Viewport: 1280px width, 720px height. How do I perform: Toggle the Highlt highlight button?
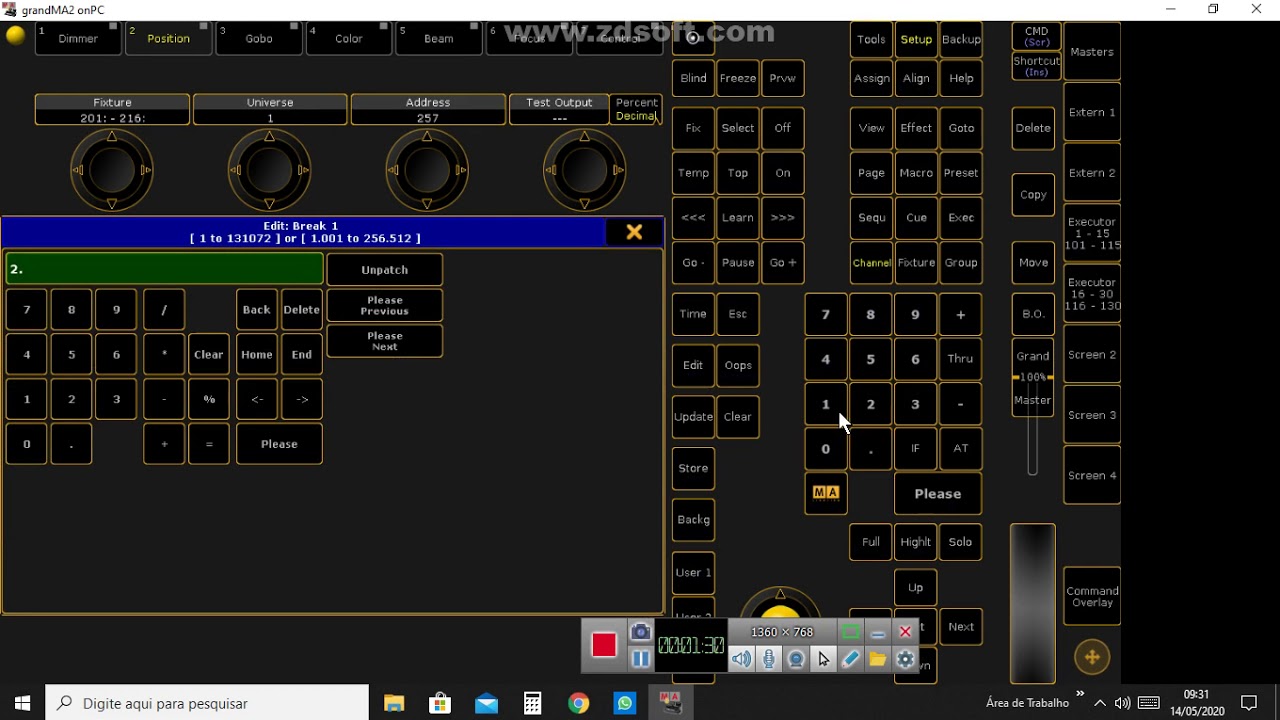click(x=916, y=542)
